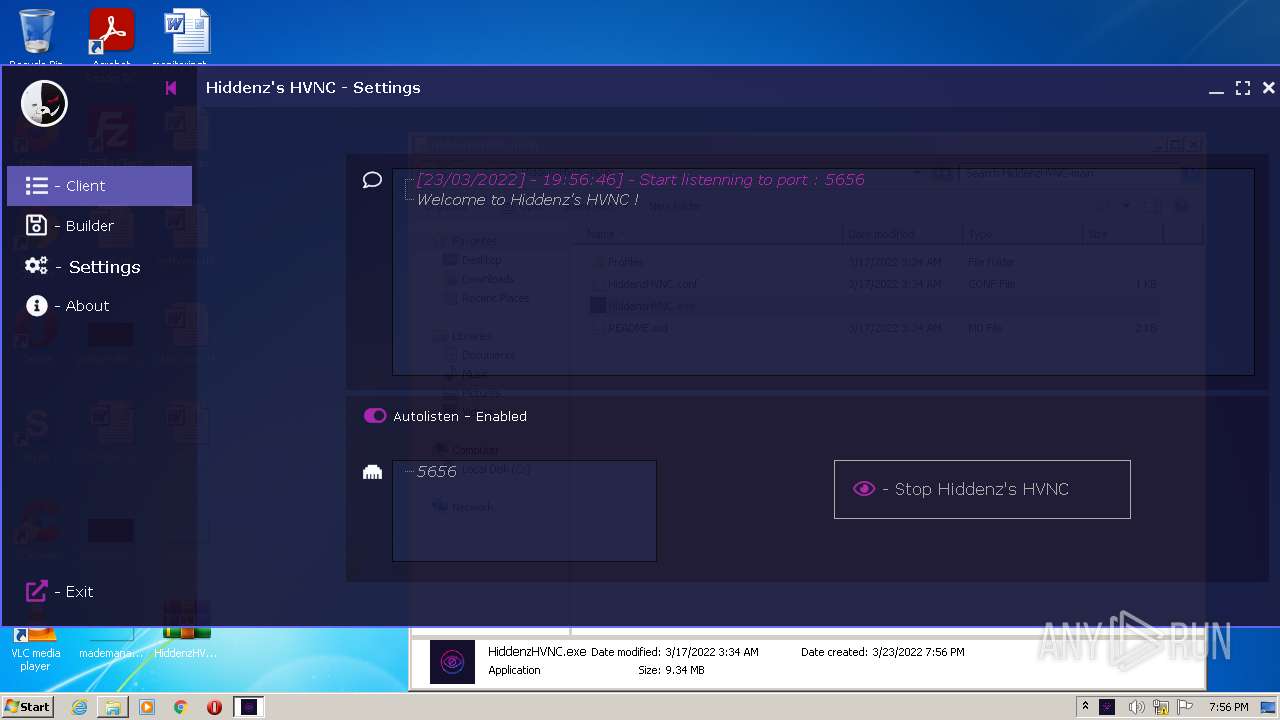This screenshot has width=1280, height=720.
Task: Select the 'Welcome to Hiddenz's HVNC' log line
Action: (x=527, y=200)
